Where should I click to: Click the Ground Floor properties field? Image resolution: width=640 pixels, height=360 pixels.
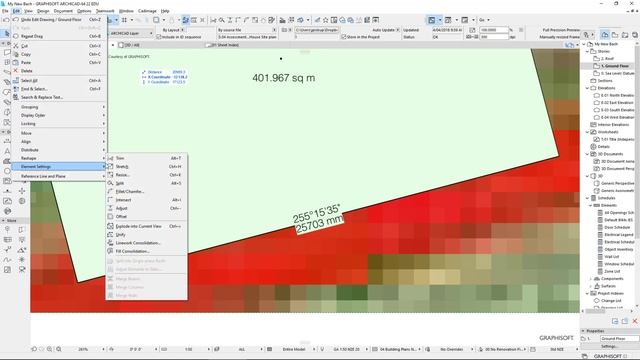point(619,339)
